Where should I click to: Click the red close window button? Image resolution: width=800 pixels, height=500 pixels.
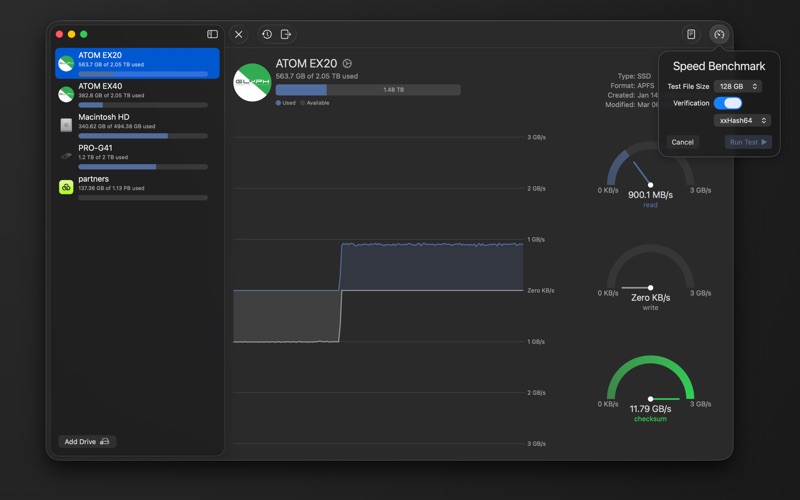coord(59,34)
